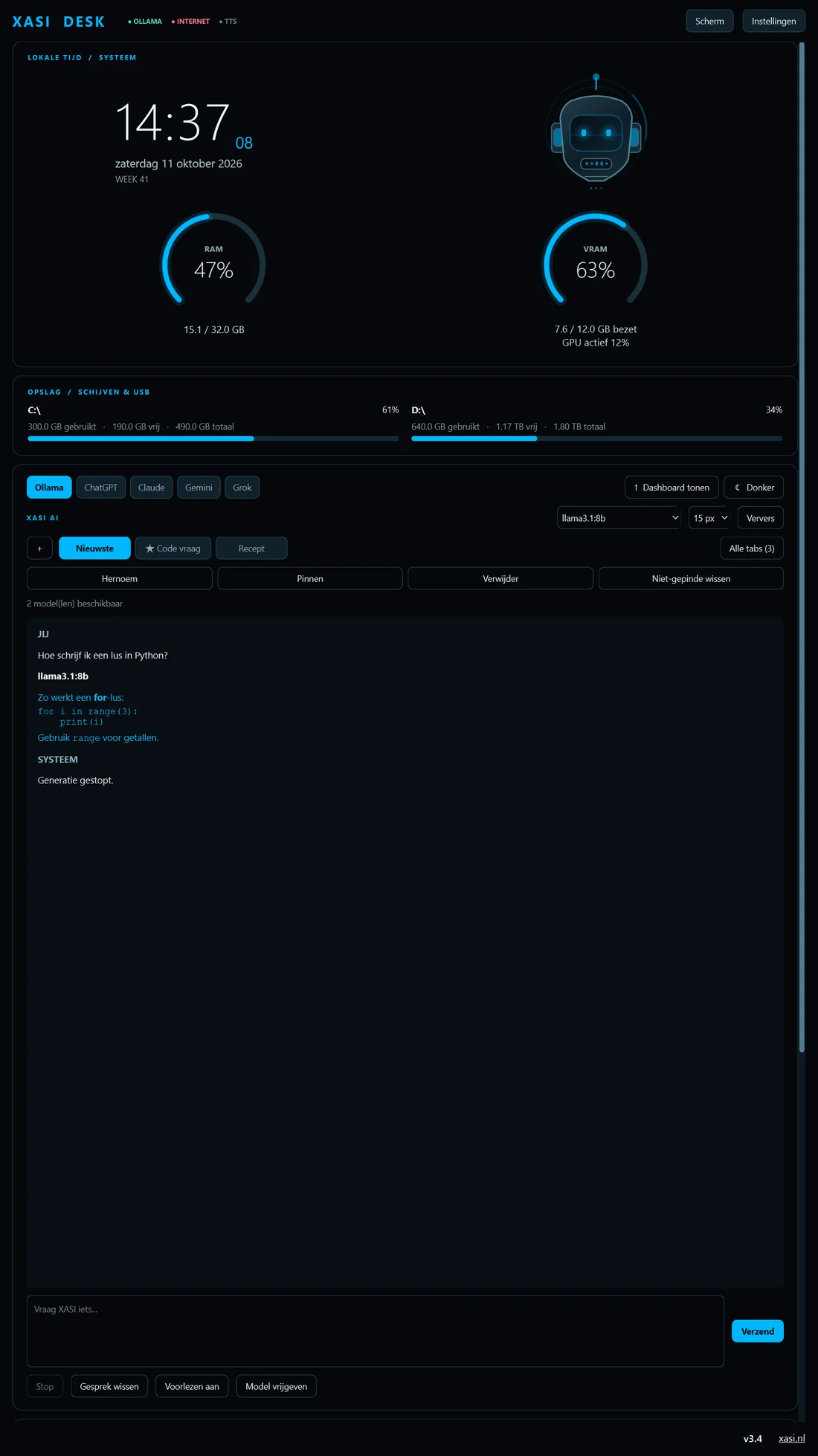Toggle Voorlezen aan read-aloud

(192, 1386)
